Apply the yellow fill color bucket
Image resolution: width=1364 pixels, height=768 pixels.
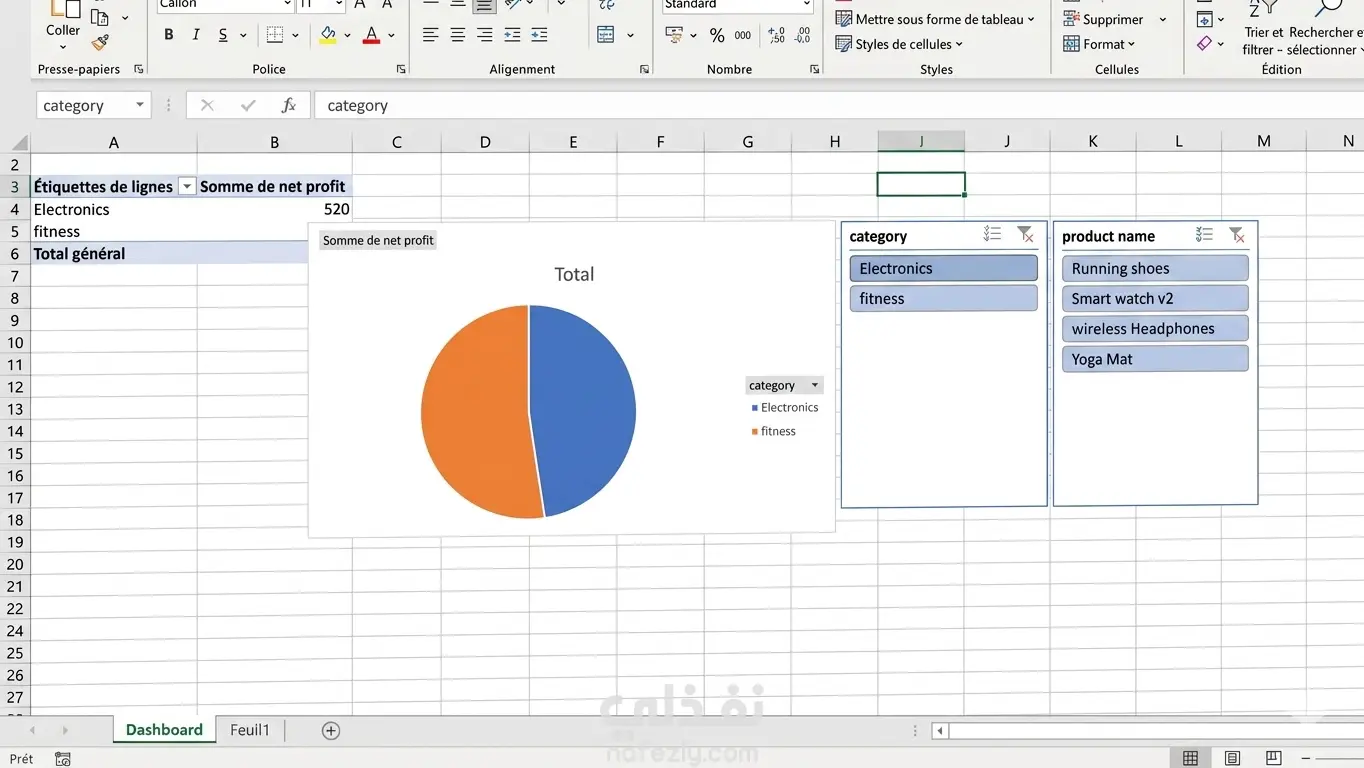(x=328, y=35)
